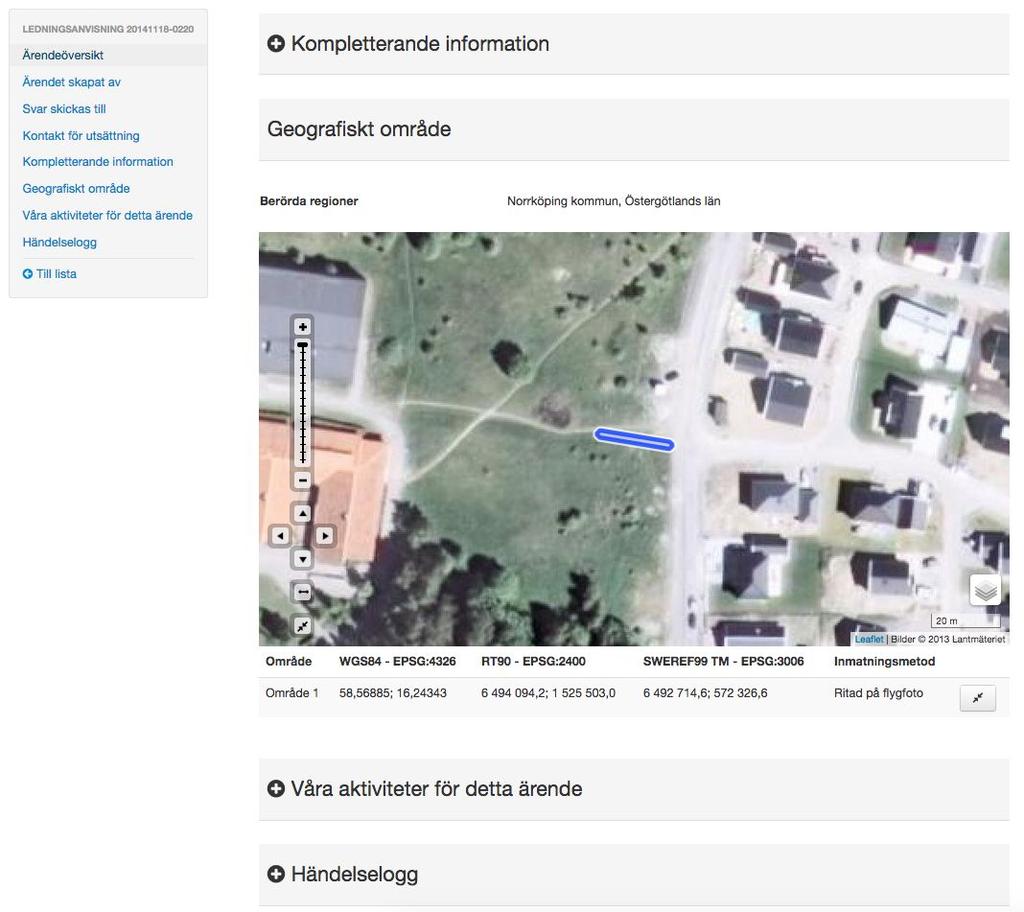Open Svar skickas till sidebar link

pyautogui.click(x=64, y=108)
